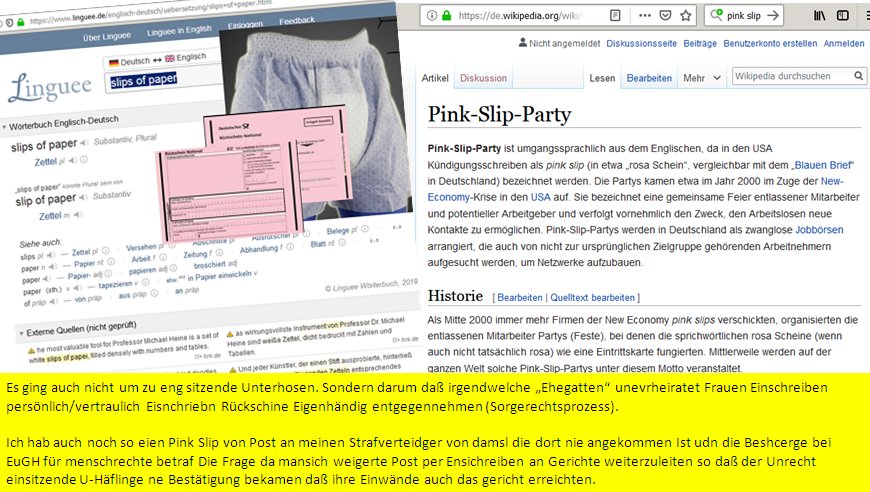870x492 pixels.
Task: Click the Linguee logo
Action: 49,87
